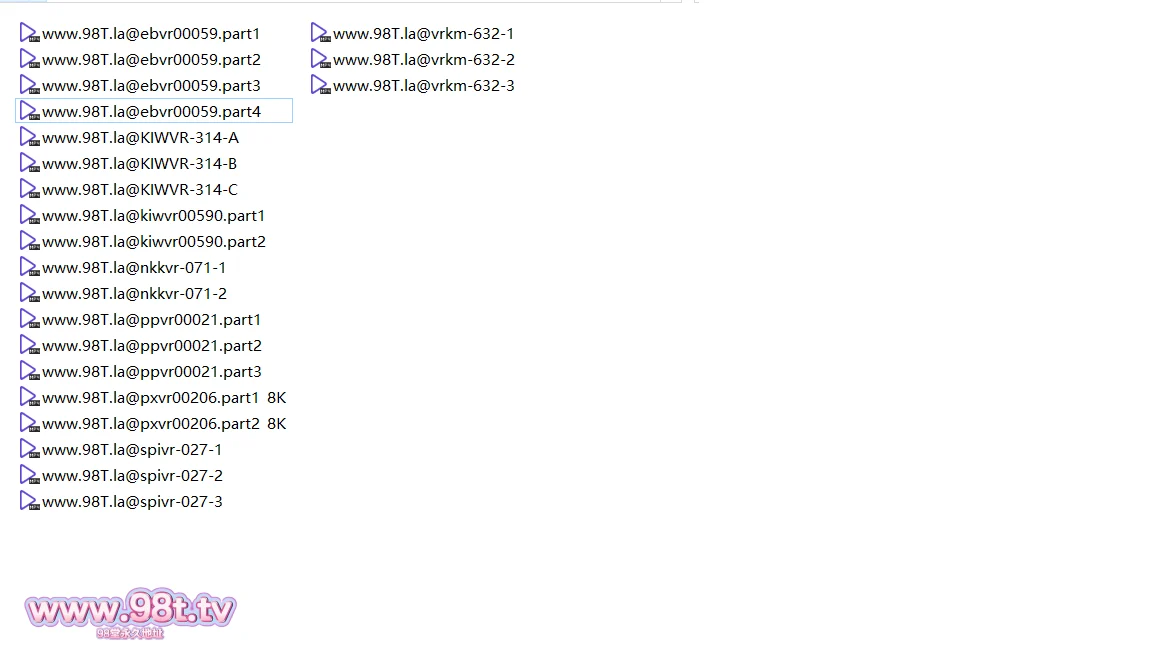This screenshot has height=648, width=1152.
Task: Click the media icon of nkkvr-071-1
Action: (29, 268)
